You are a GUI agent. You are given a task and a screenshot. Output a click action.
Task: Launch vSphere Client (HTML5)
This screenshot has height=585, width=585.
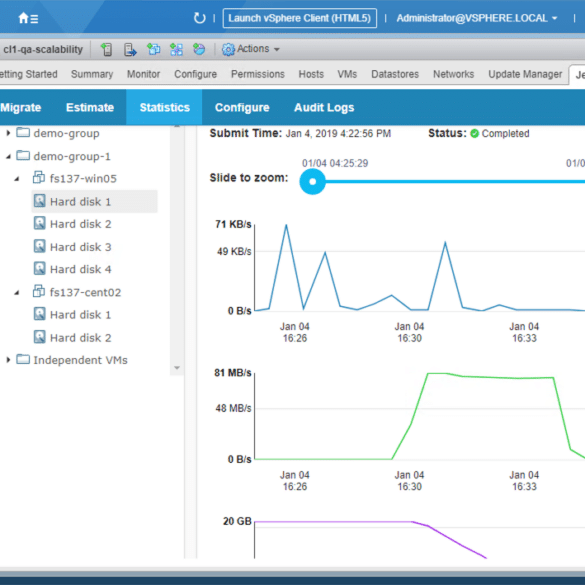point(300,18)
